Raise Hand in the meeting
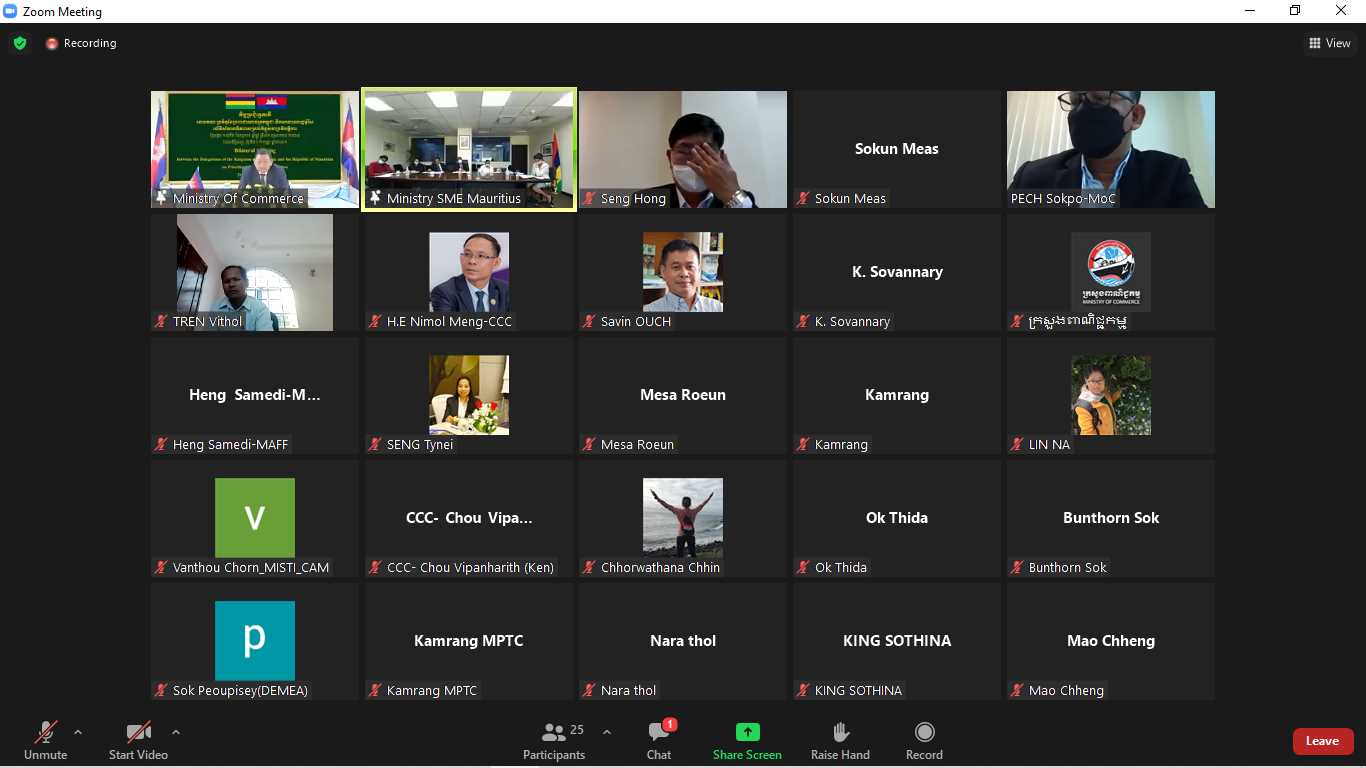 (840, 740)
